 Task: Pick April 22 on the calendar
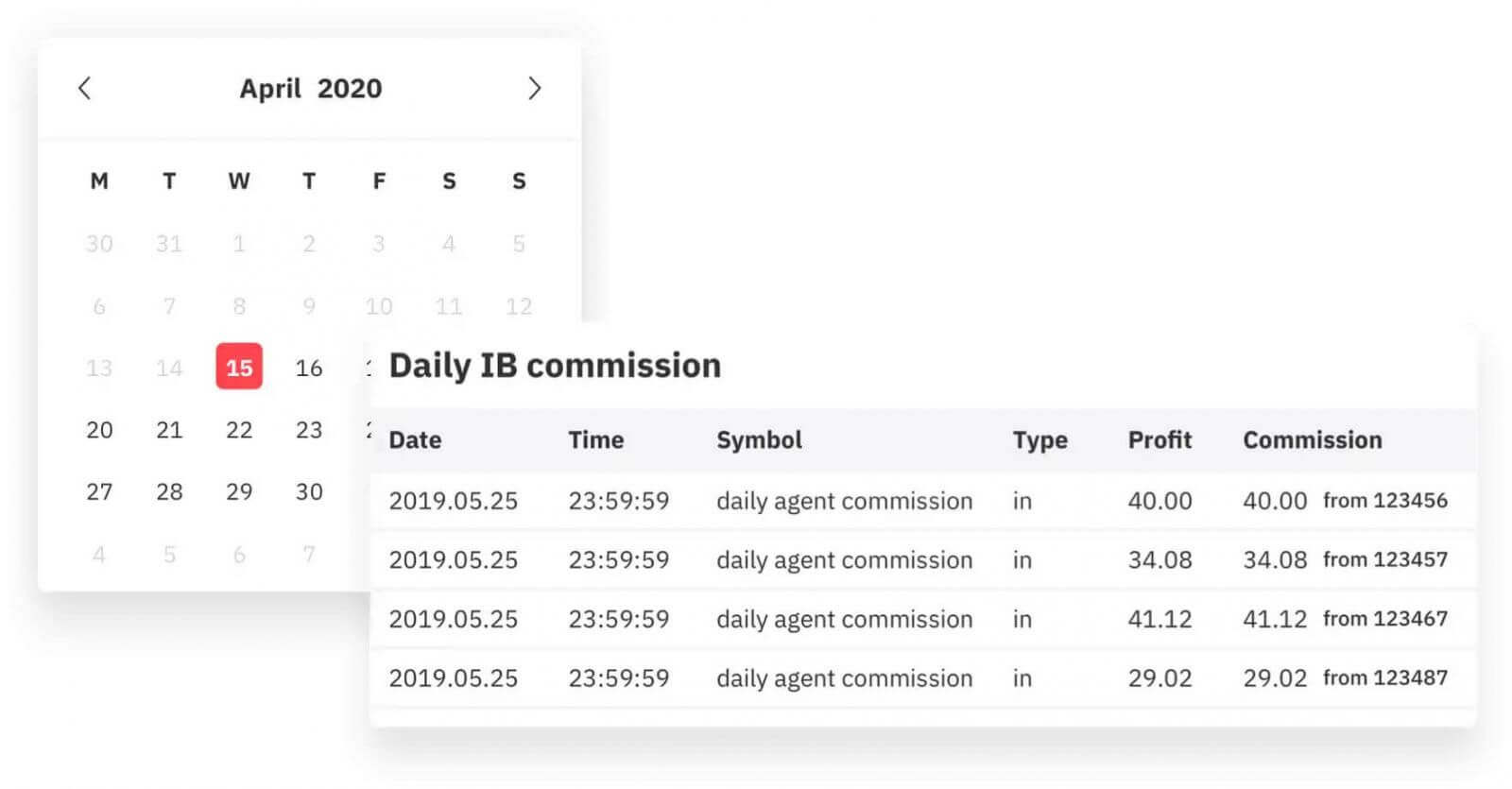pos(239,430)
